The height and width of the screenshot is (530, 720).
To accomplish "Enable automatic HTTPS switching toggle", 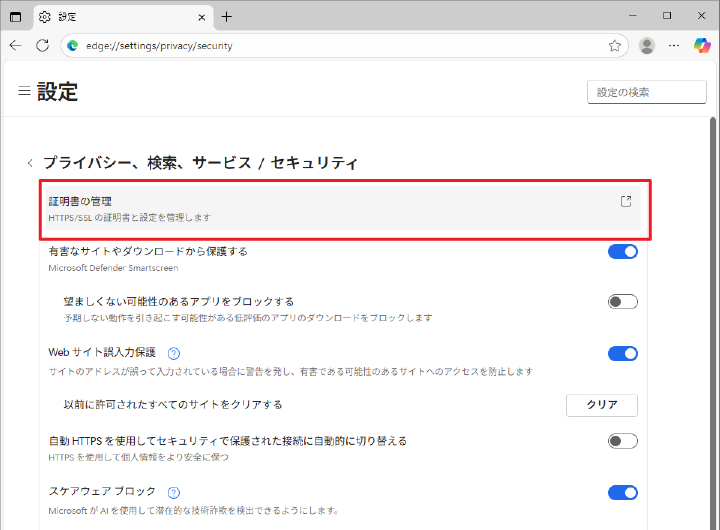I will (x=622, y=441).
